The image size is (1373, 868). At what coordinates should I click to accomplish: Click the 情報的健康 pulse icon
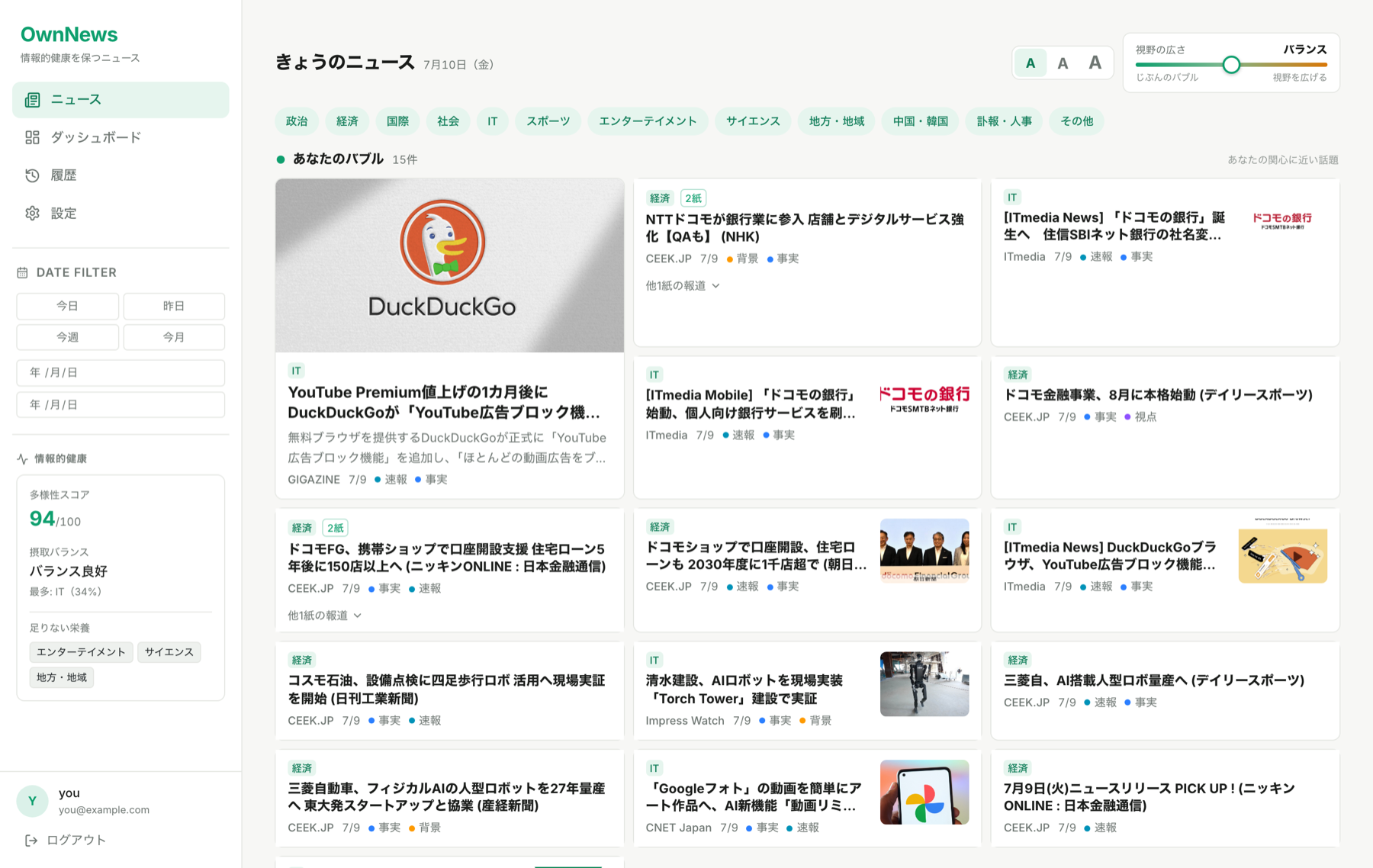coord(22,458)
